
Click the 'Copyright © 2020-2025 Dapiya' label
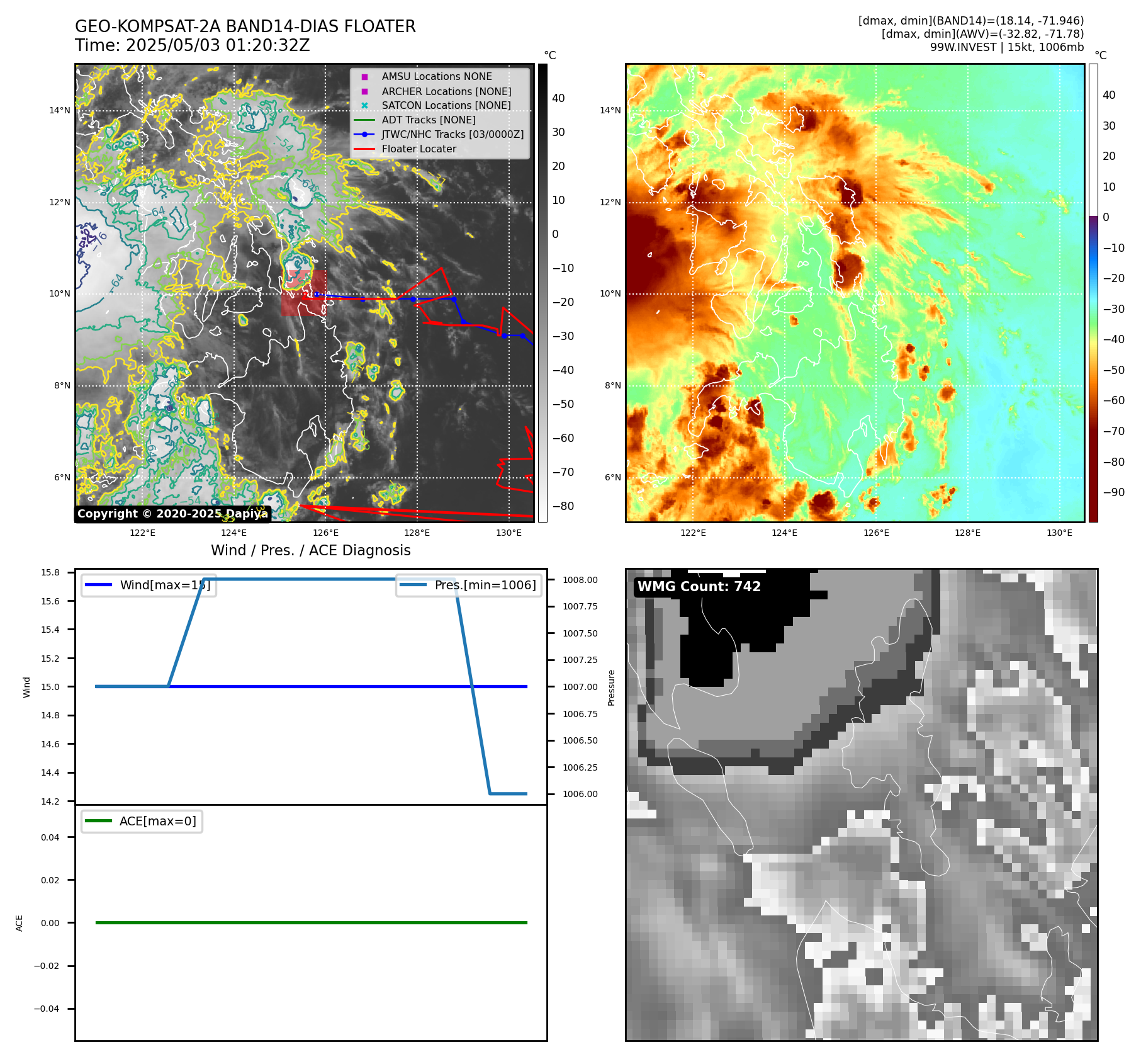(x=172, y=514)
